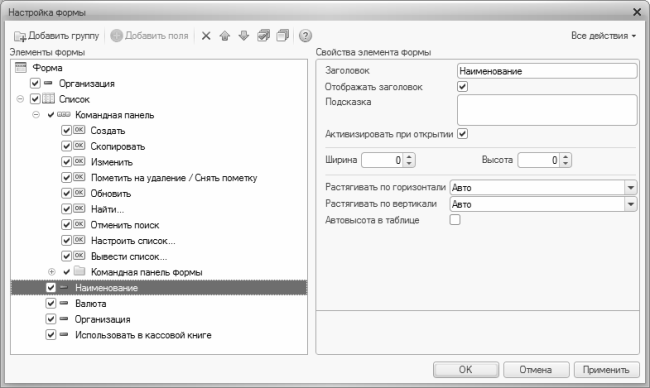Image resolution: width=650 pixels, height=388 pixels.
Task: Select Настроить список... in the tree
Action: click(133, 241)
